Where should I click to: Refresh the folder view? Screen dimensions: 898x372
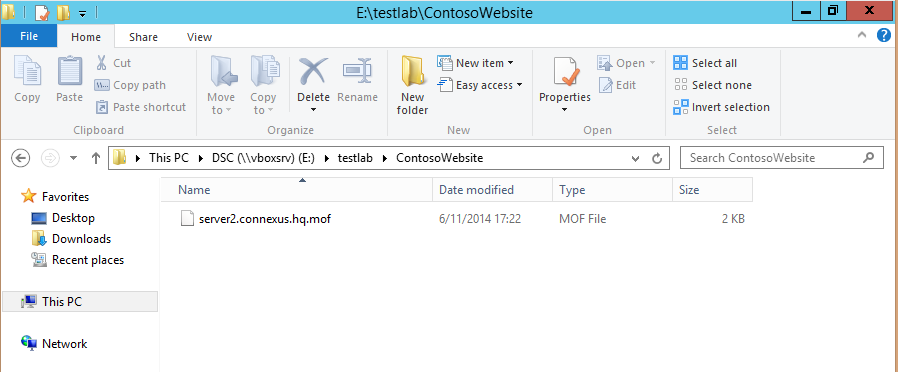pyautogui.click(x=657, y=159)
